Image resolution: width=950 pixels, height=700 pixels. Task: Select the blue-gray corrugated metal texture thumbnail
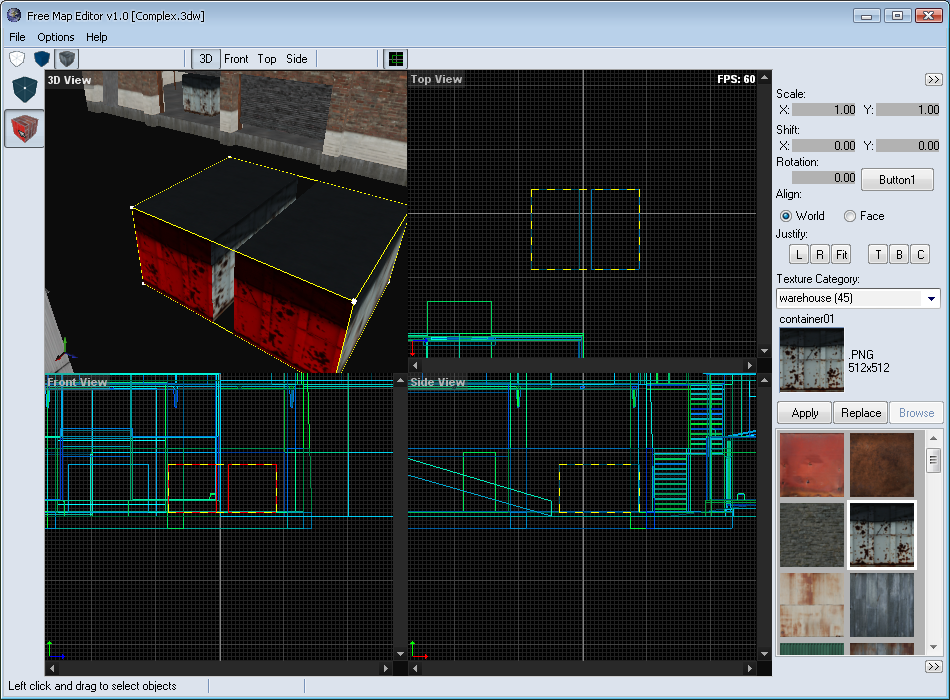click(x=882, y=605)
